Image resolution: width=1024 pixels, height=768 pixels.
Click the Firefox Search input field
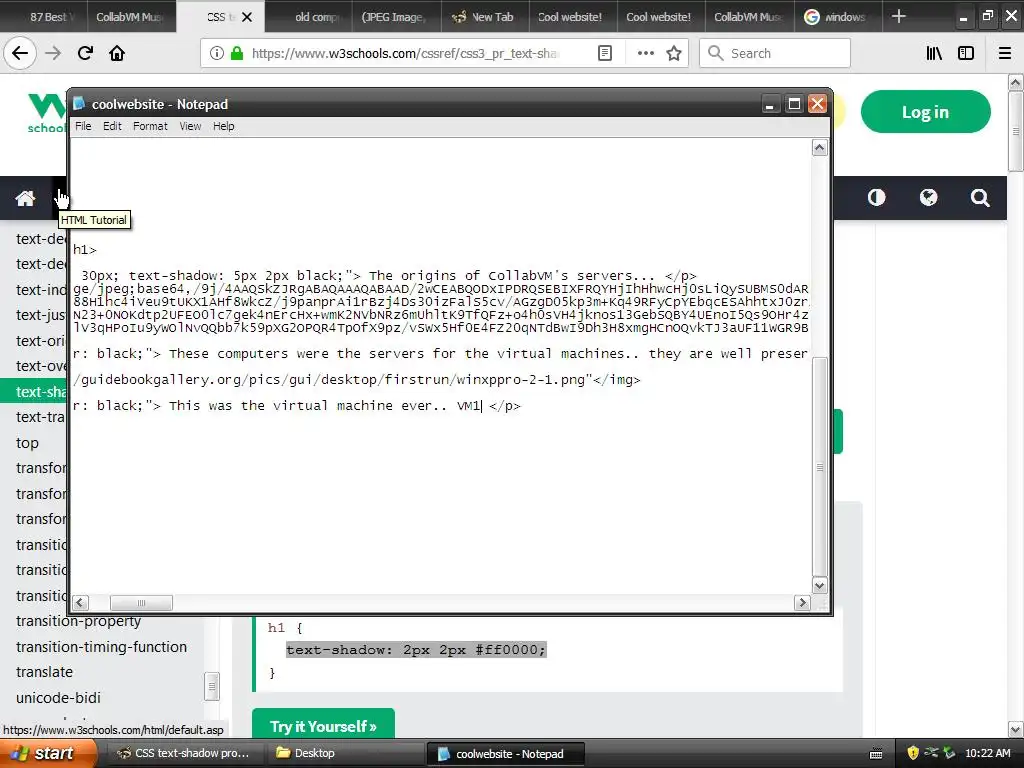[x=775, y=53]
